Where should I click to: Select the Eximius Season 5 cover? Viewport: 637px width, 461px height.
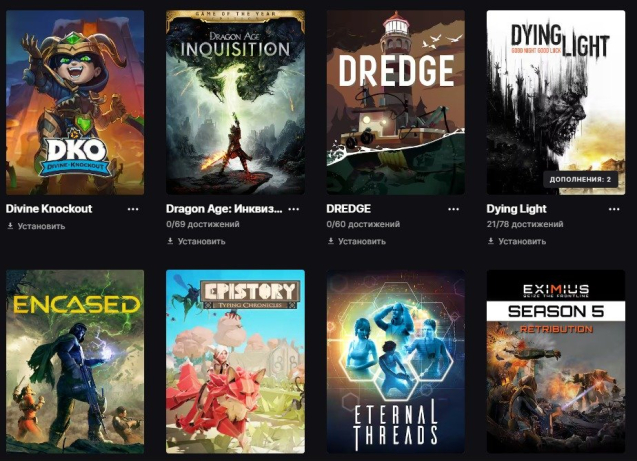coord(556,361)
